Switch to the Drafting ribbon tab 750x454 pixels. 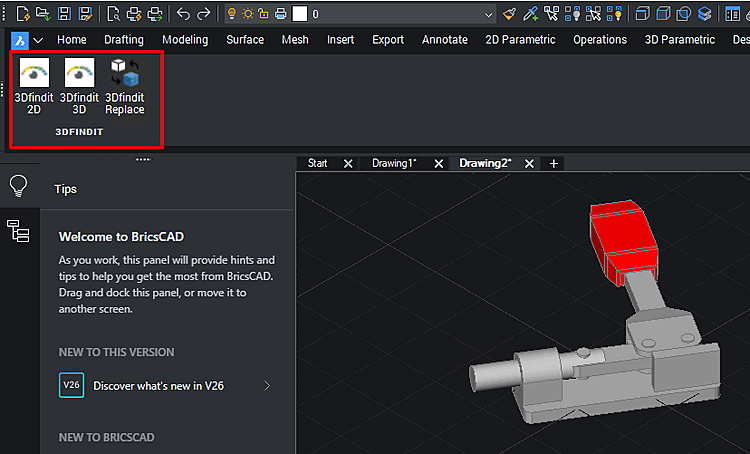[x=124, y=40]
